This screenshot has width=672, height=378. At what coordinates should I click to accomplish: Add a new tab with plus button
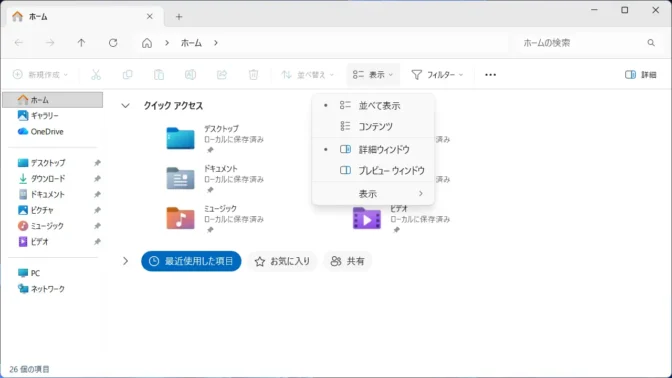click(x=179, y=17)
